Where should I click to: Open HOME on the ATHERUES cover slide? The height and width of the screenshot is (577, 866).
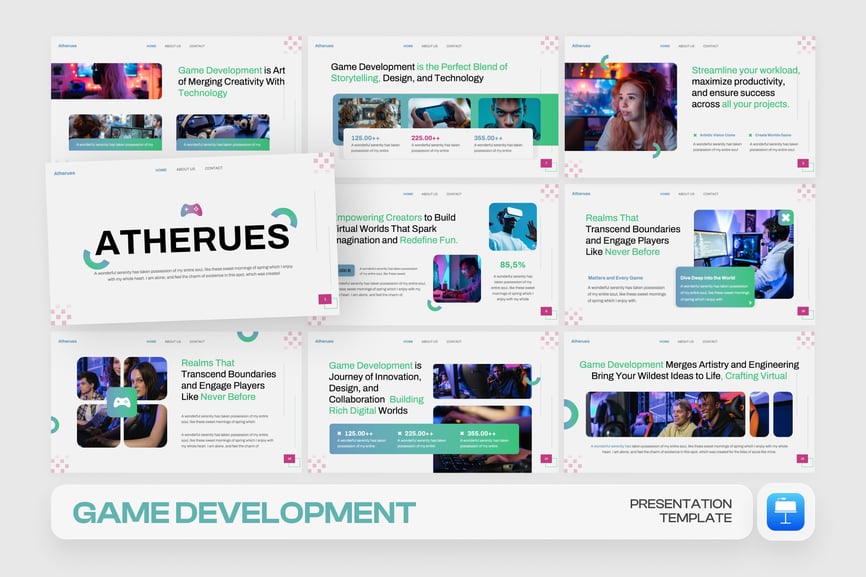161,169
